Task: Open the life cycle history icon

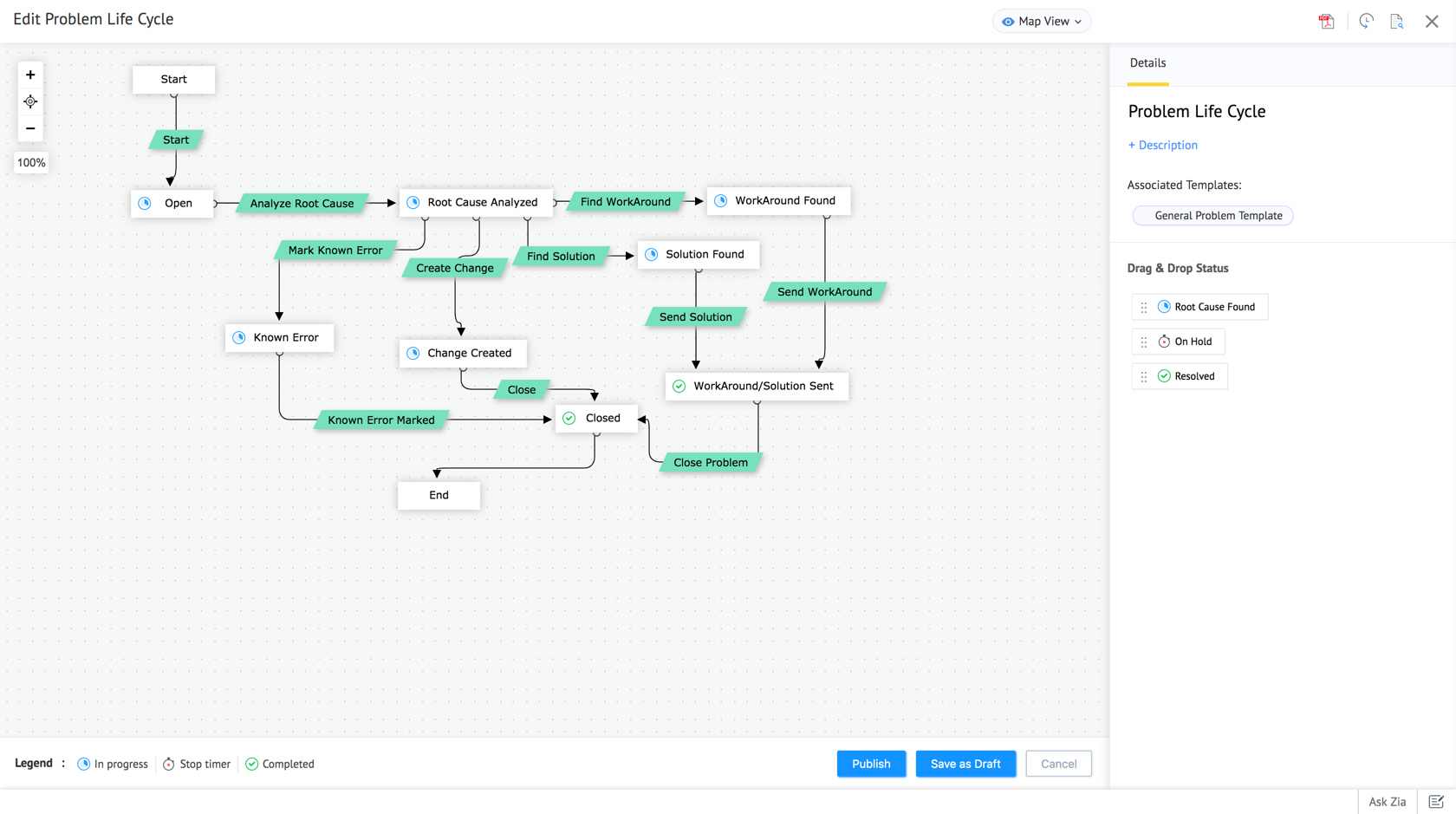Action: coord(1366,22)
